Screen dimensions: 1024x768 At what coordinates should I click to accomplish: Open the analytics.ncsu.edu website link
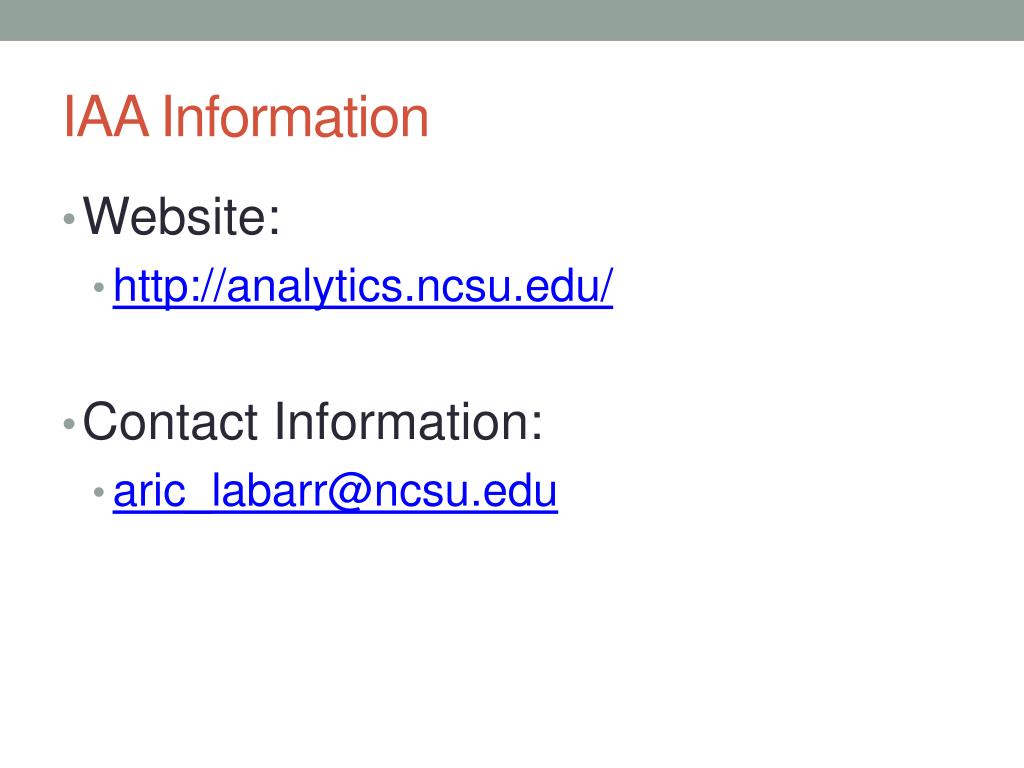(363, 287)
